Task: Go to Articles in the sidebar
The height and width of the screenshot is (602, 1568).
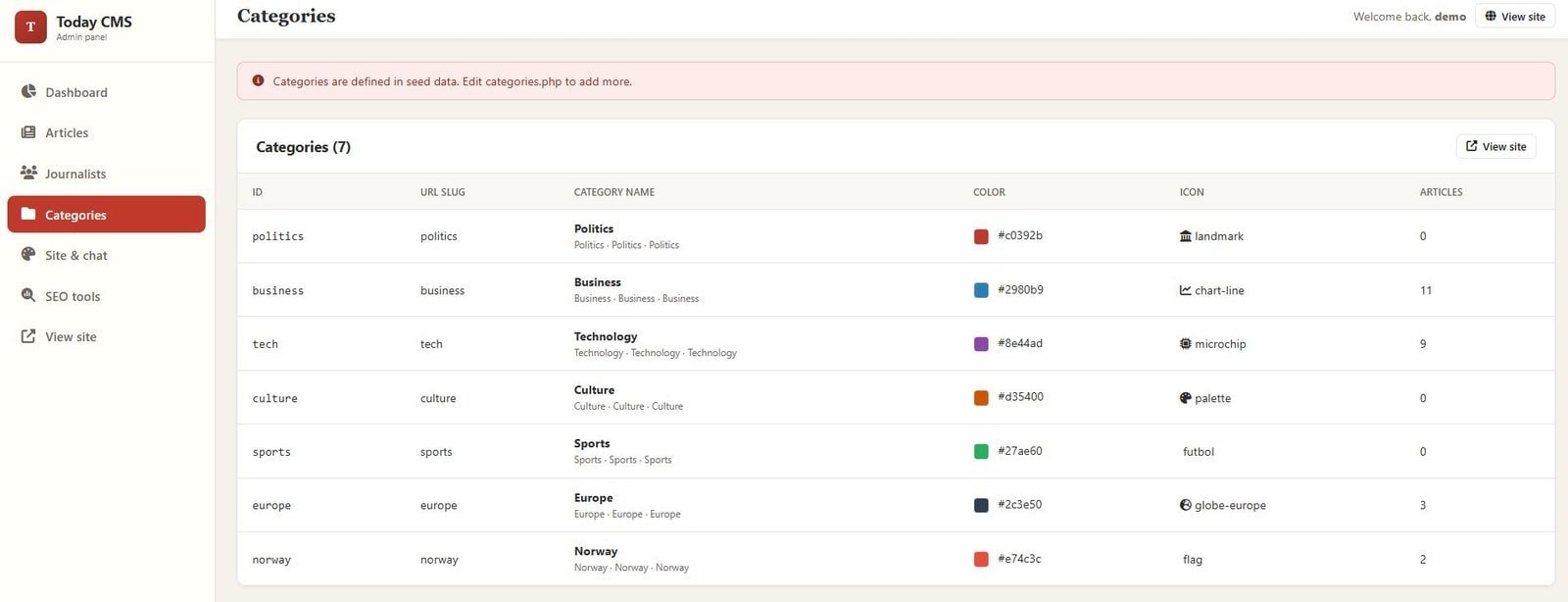Action: 107,132
